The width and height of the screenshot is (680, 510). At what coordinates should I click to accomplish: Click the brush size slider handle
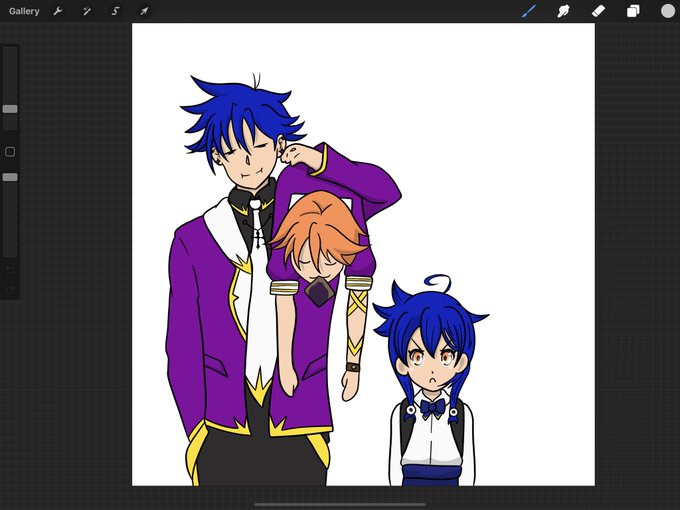point(10,109)
